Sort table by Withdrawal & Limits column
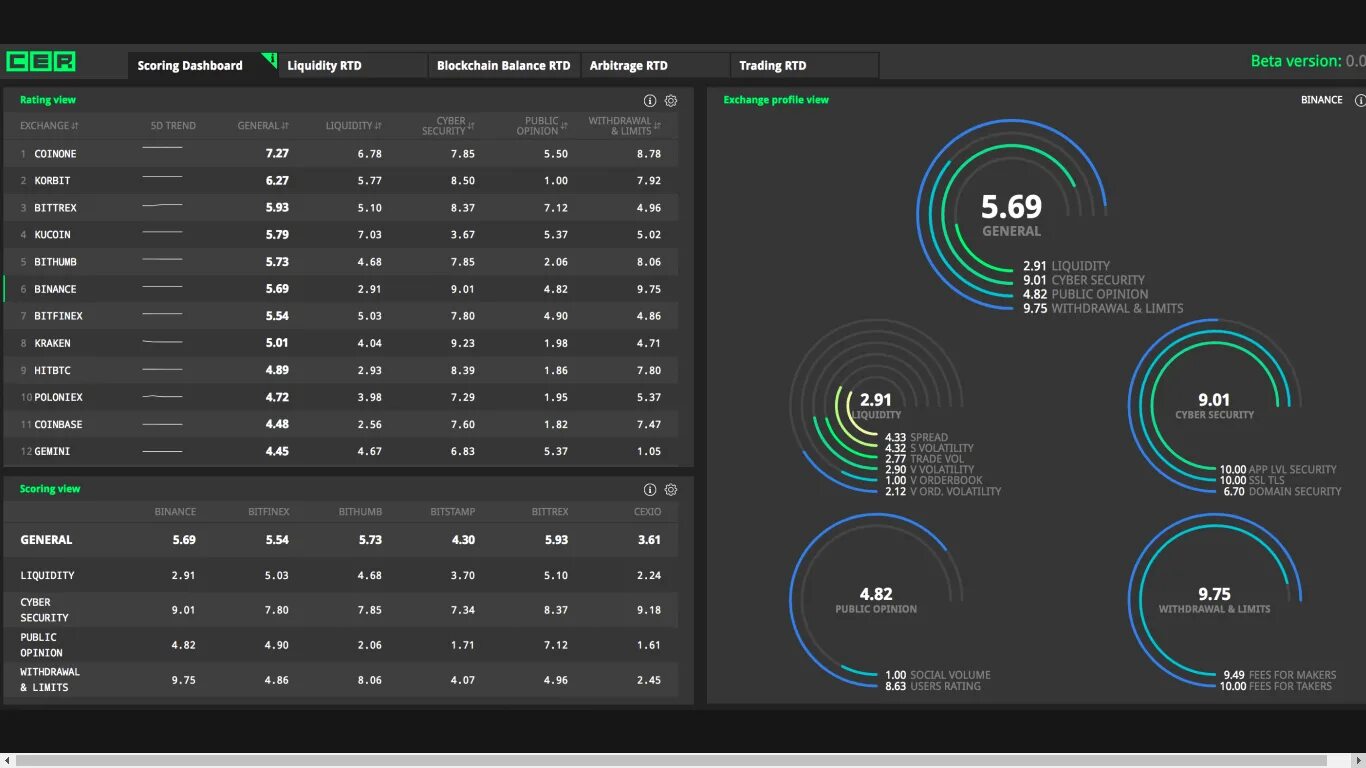 tap(625, 126)
